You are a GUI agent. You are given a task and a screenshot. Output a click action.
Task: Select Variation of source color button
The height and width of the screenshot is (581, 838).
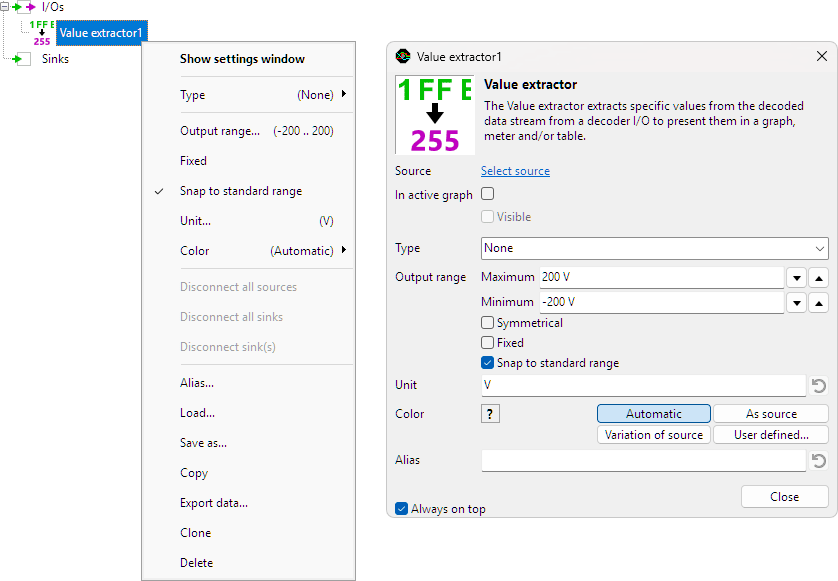(x=654, y=435)
